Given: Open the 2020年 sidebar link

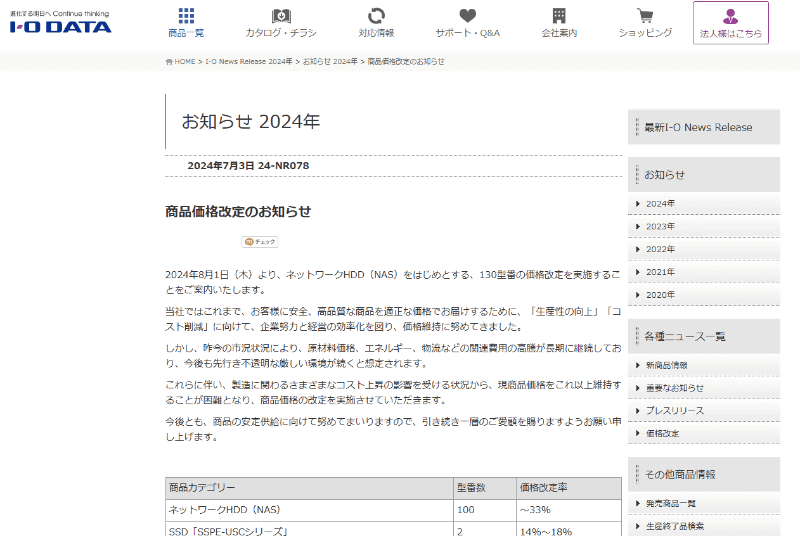Looking at the screenshot, I should (x=660, y=295).
